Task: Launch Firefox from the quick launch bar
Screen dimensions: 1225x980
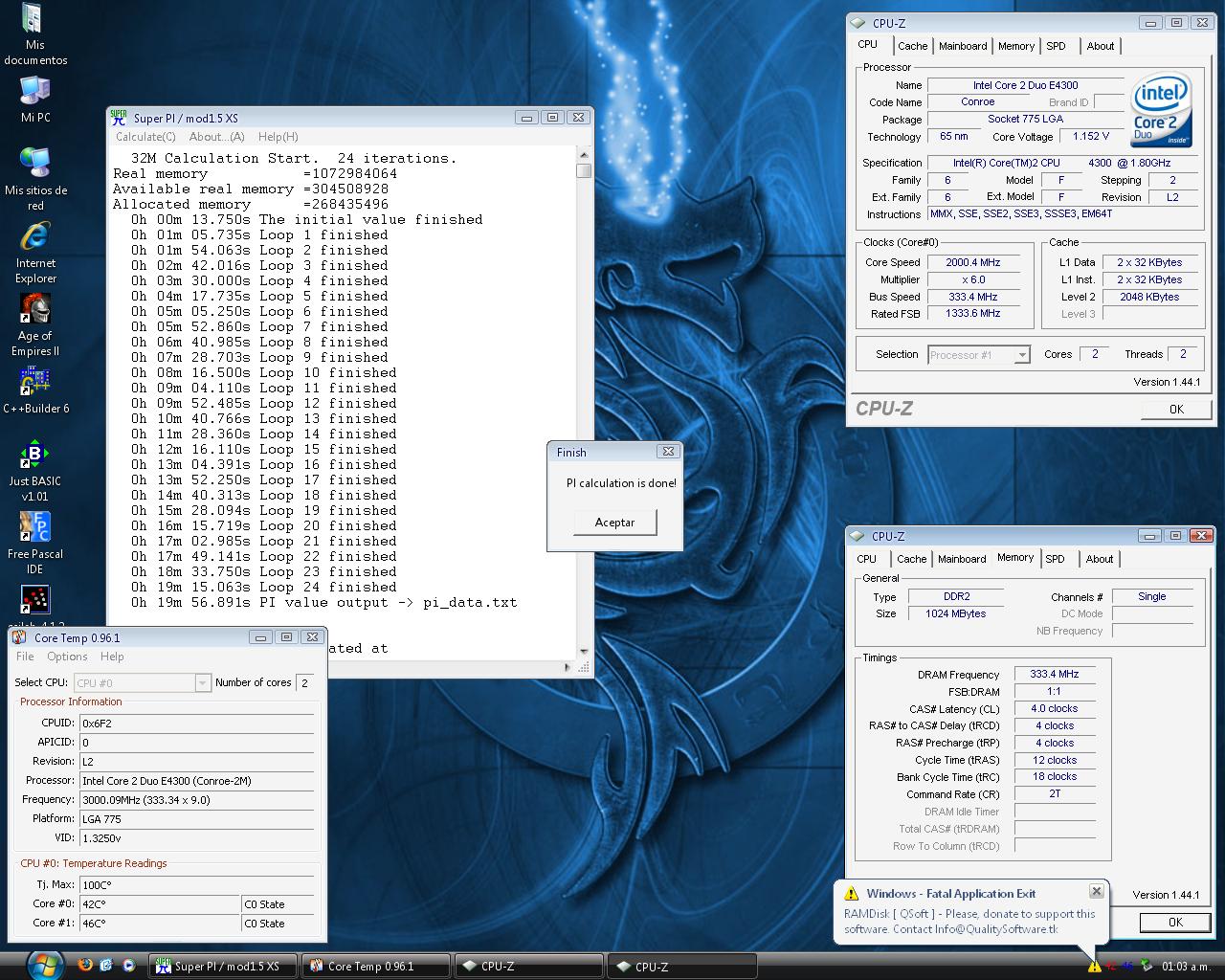Action: click(85, 965)
